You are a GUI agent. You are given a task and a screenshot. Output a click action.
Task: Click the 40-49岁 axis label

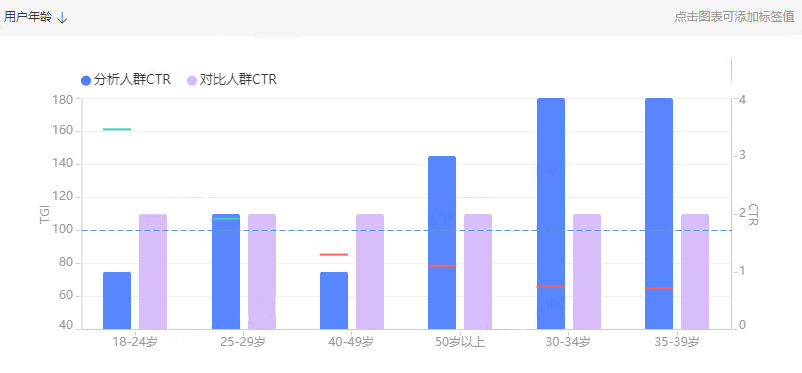click(351, 342)
